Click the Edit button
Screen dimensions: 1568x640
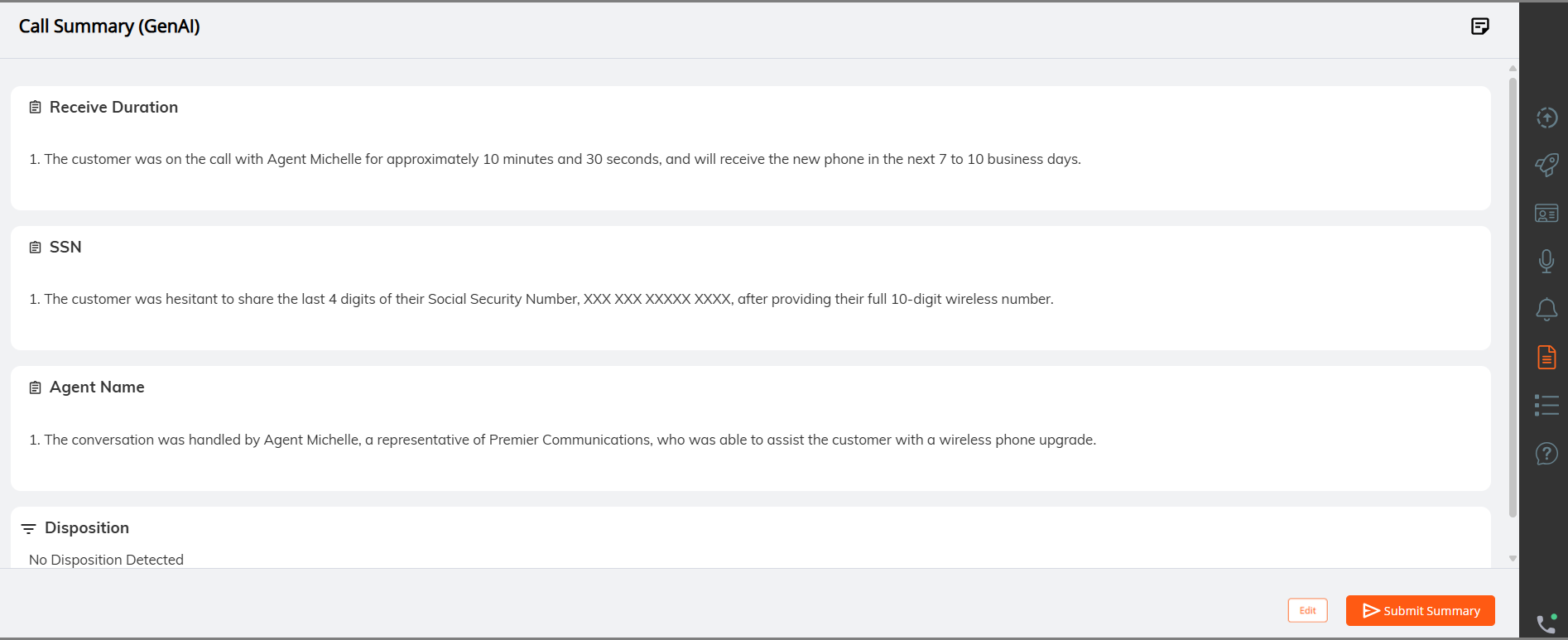1308,610
